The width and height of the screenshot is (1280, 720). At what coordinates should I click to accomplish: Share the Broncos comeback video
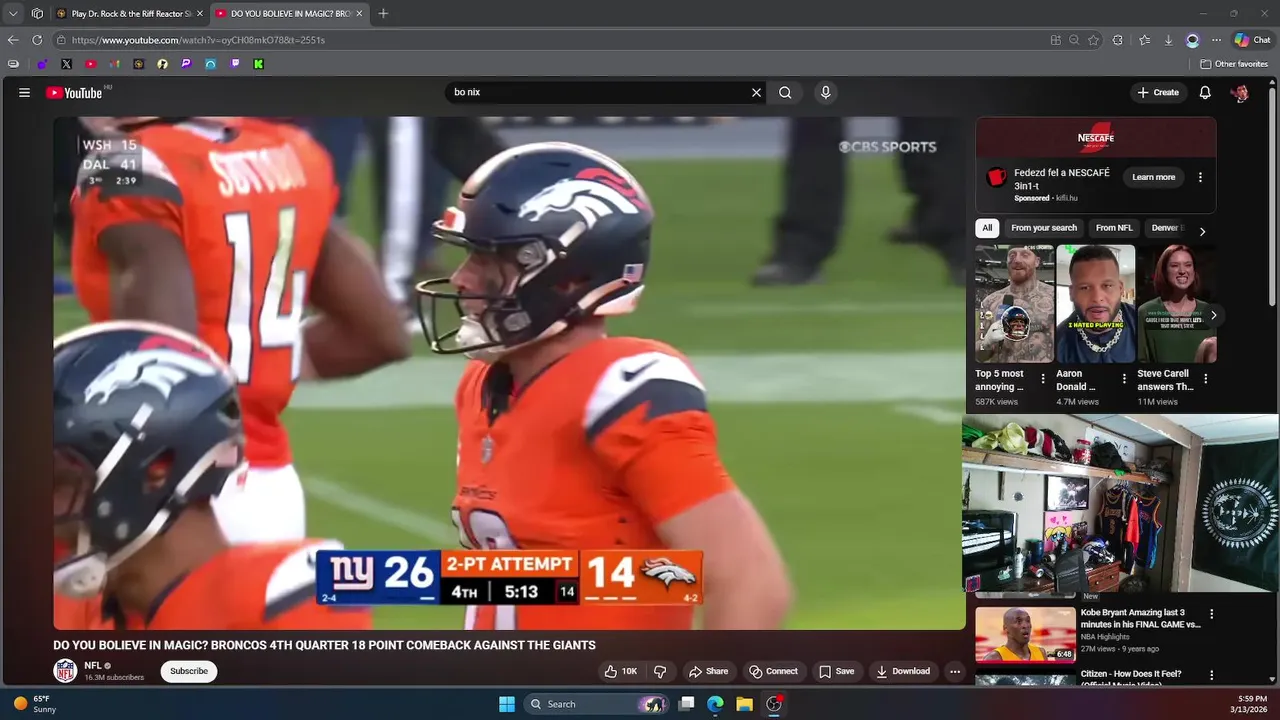(708, 671)
